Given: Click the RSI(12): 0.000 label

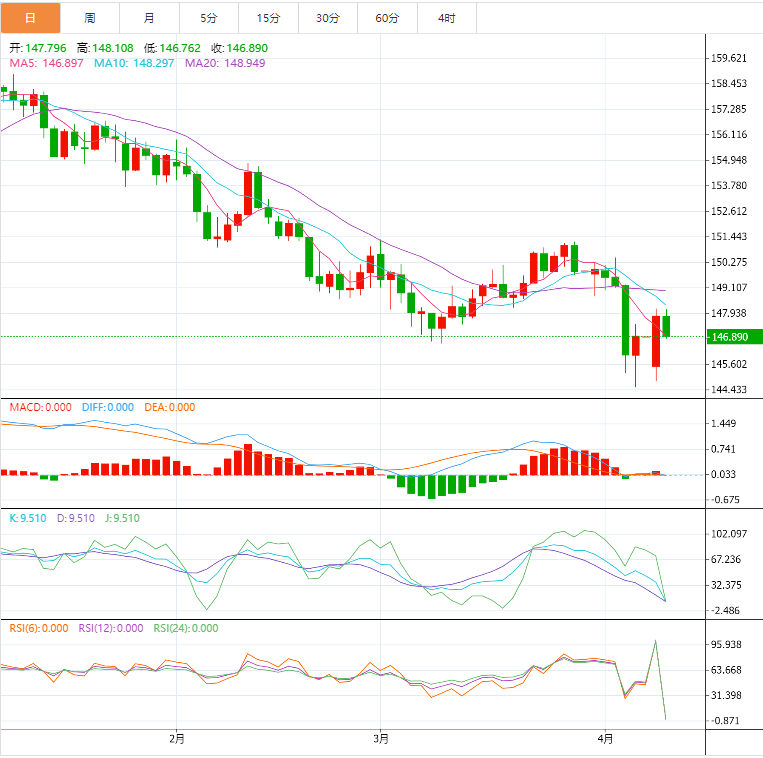Looking at the screenshot, I should point(111,628).
